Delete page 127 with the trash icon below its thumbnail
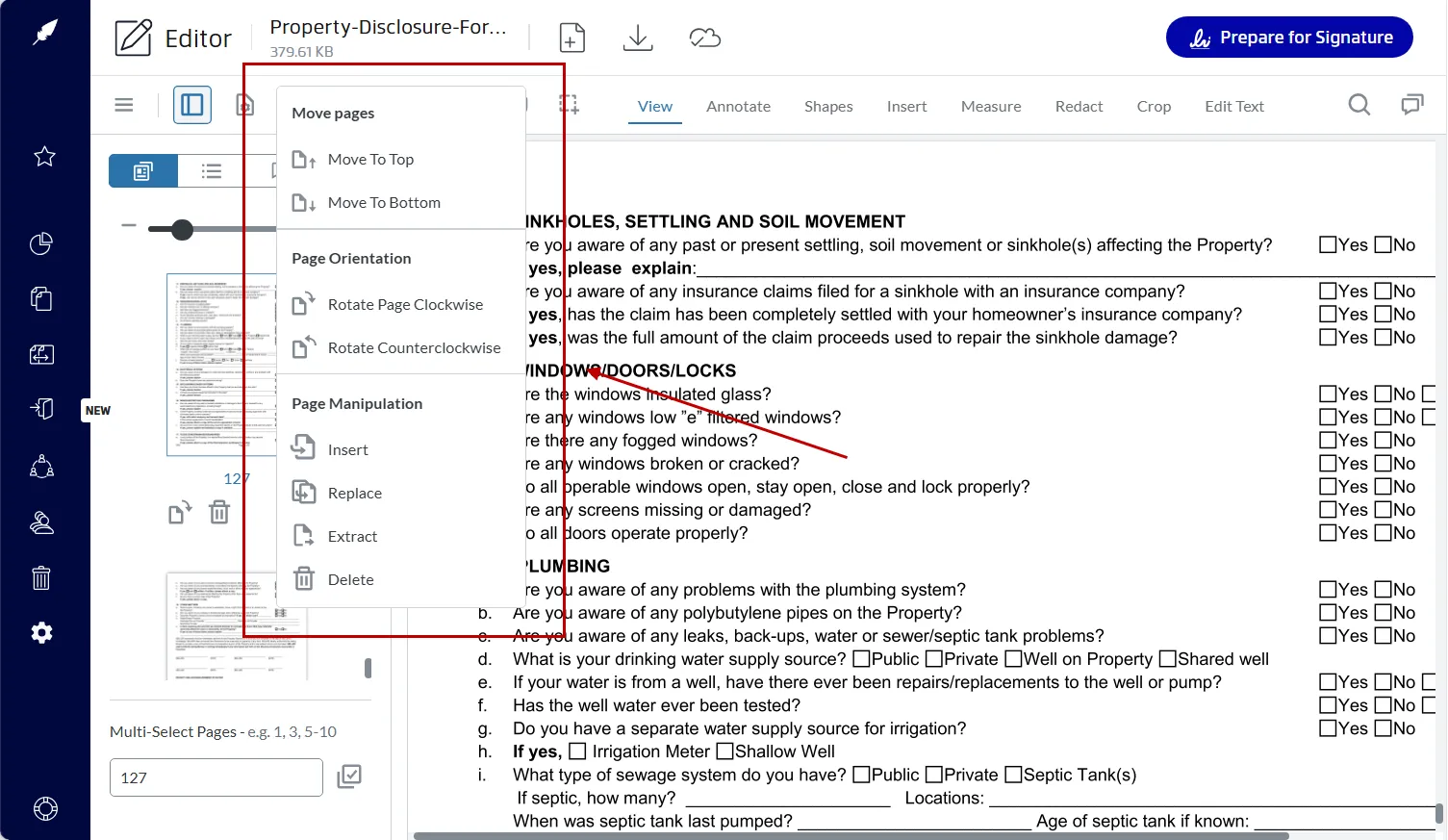This screenshot has width=1448, height=840. coord(219,512)
